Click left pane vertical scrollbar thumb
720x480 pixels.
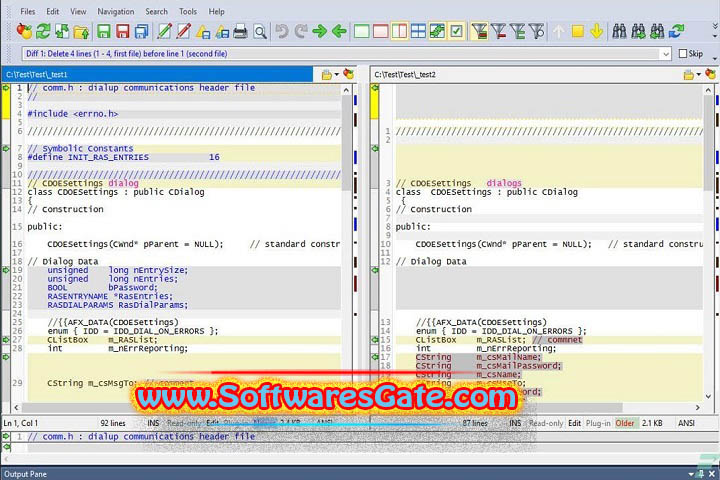[x=347, y=145]
